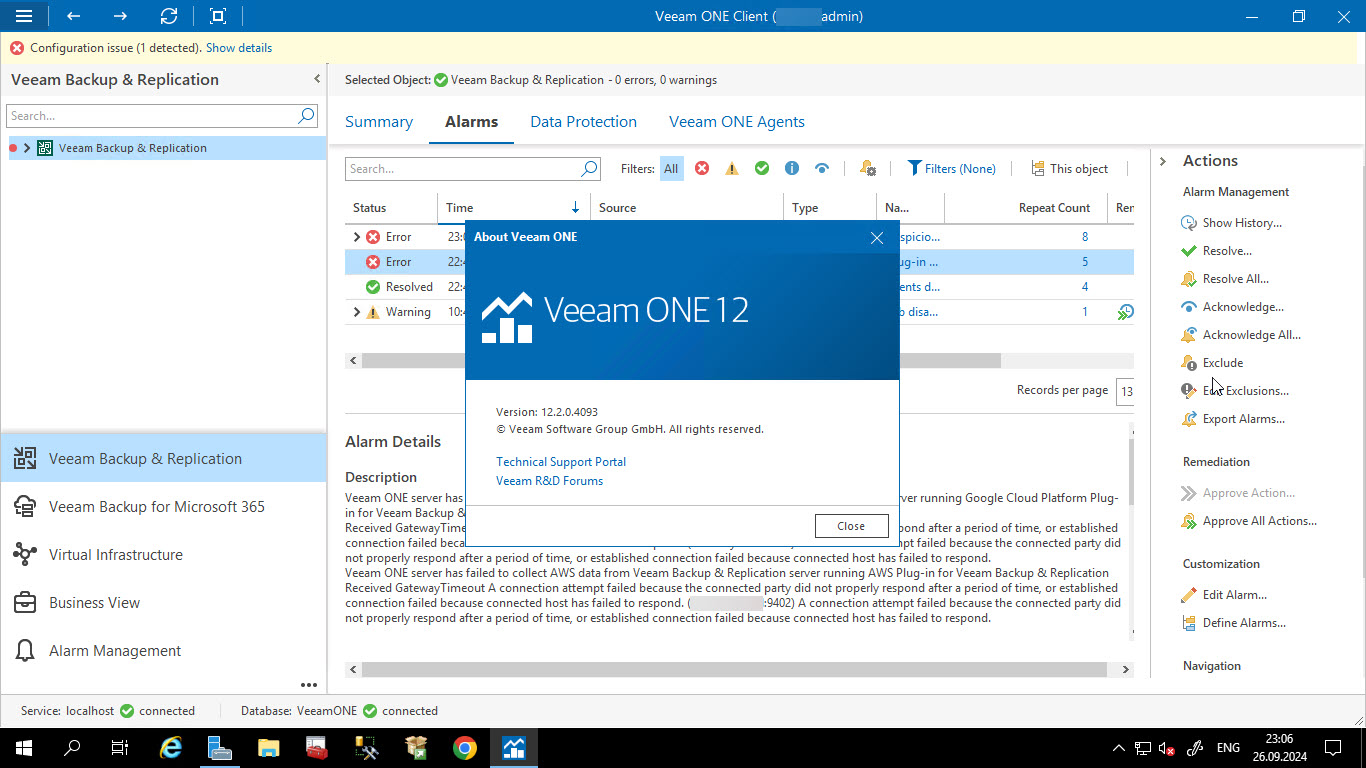Image resolution: width=1366 pixels, height=768 pixels.
Task: Expand the first Error alarm row
Action: click(357, 237)
